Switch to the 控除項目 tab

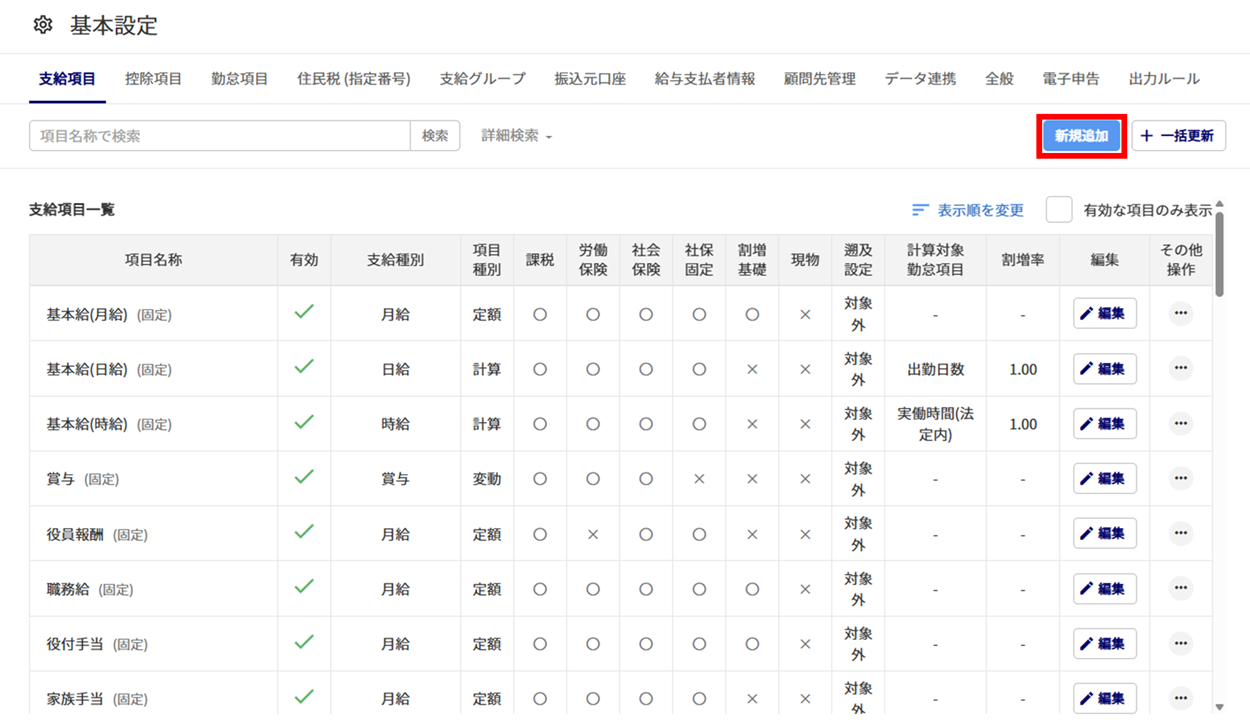153,79
